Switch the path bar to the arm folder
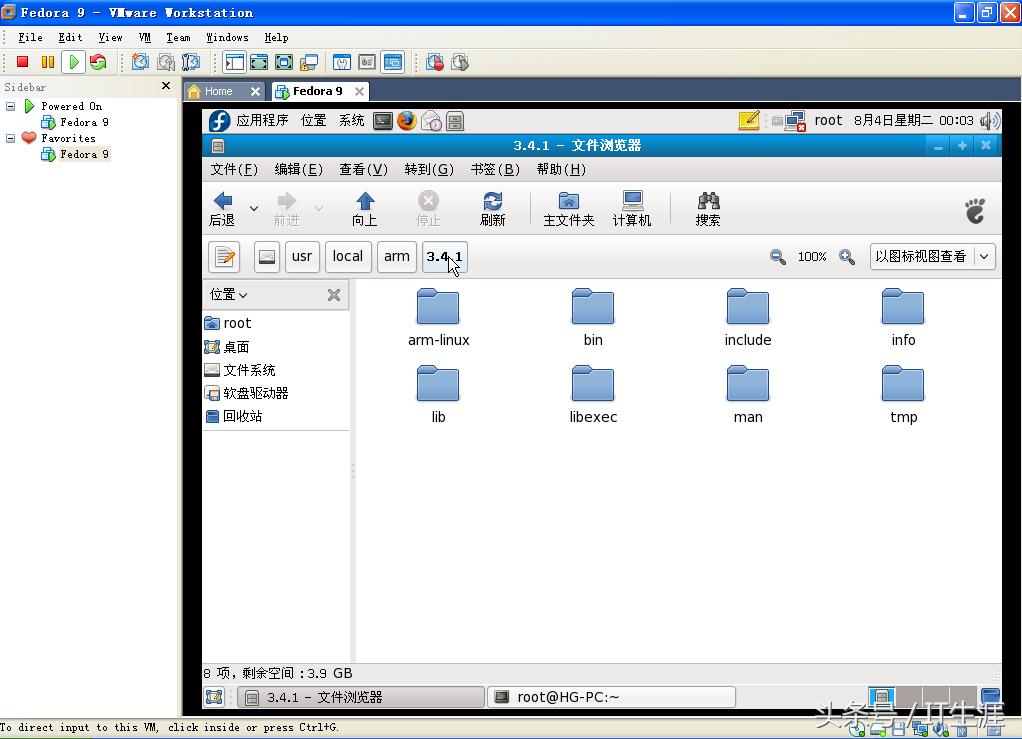 point(396,257)
